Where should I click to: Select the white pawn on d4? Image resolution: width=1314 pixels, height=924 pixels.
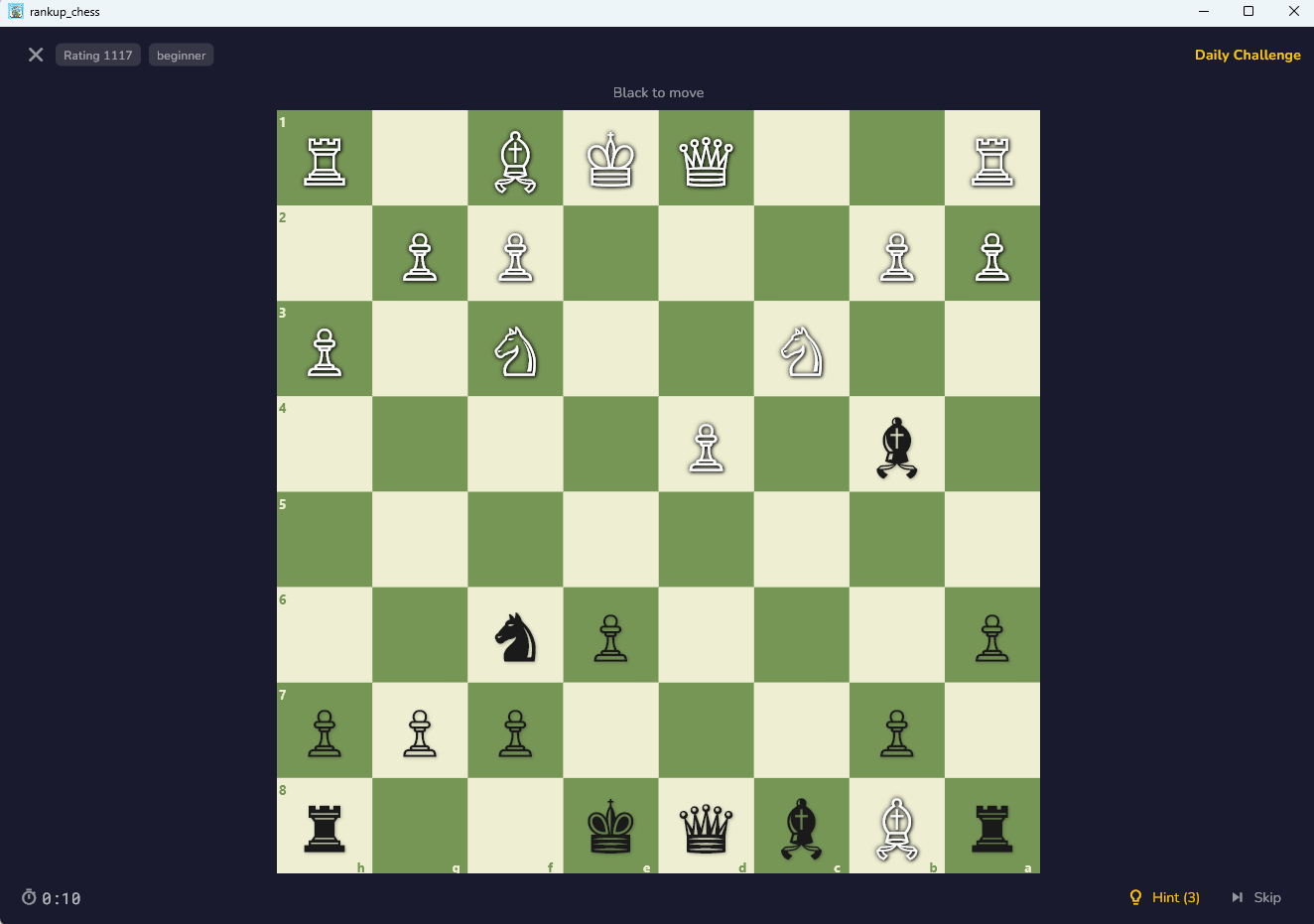706,444
